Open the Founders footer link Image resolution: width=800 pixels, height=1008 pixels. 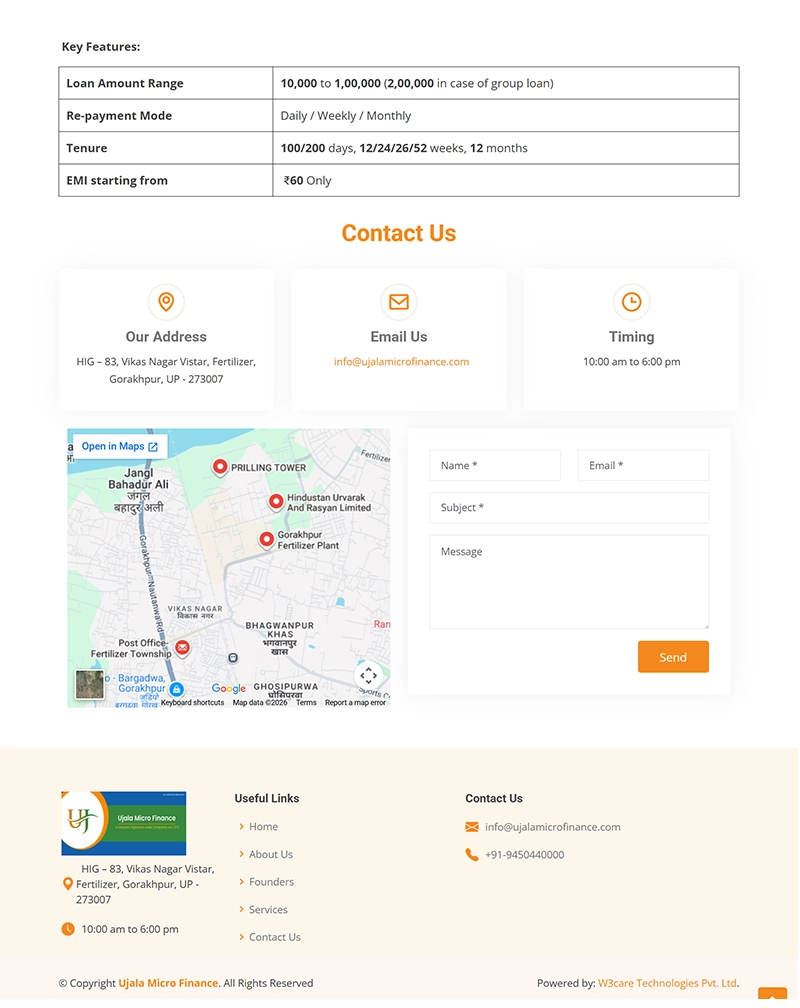pyautogui.click(x=271, y=882)
